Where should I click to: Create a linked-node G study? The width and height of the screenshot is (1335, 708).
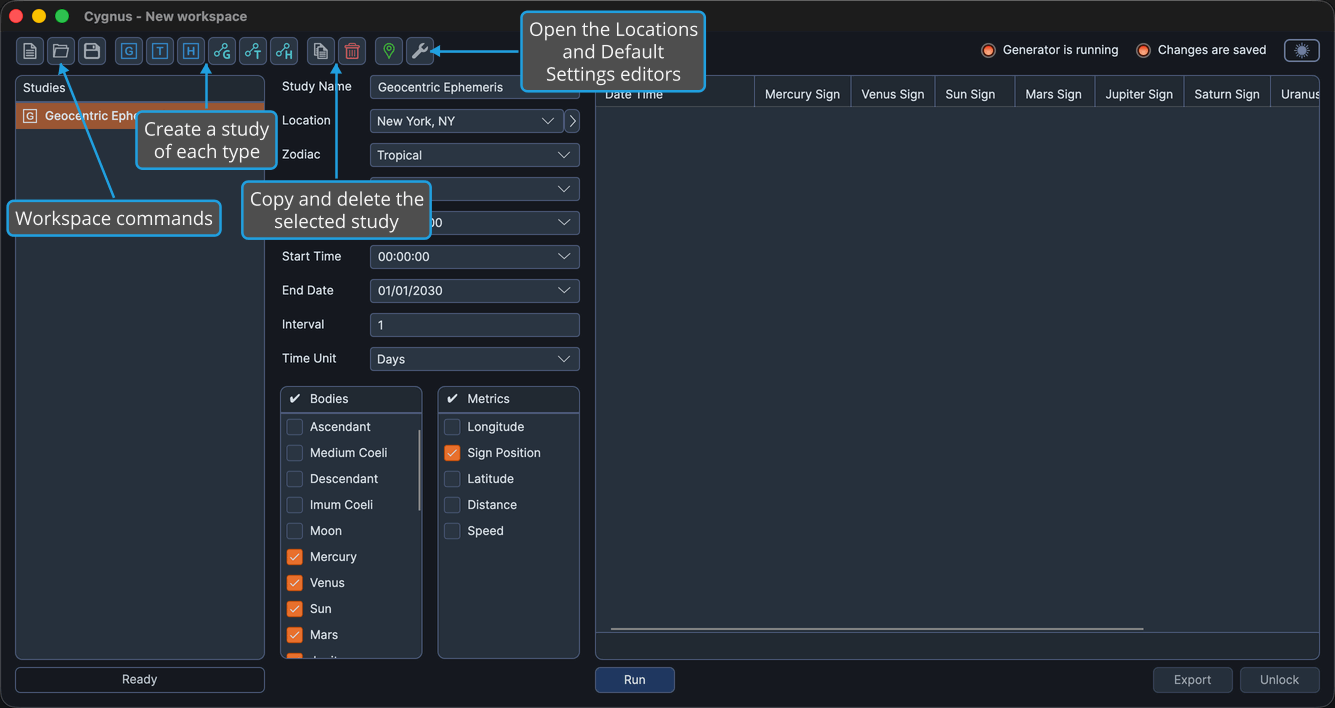click(222, 51)
